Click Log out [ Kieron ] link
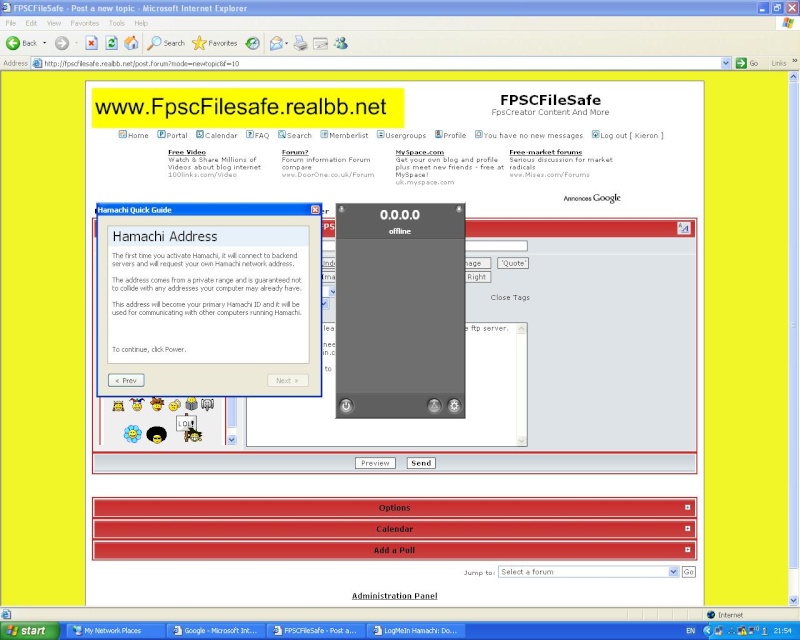800x640 pixels. pyautogui.click(x=628, y=135)
